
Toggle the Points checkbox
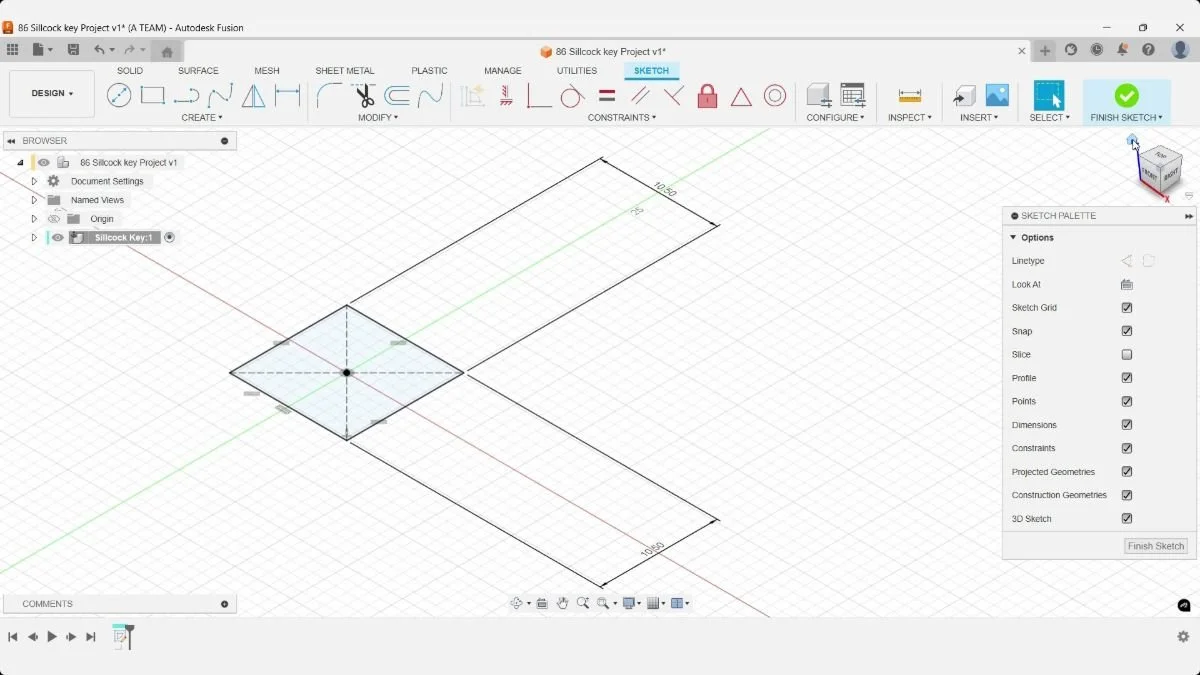[x=1127, y=401]
